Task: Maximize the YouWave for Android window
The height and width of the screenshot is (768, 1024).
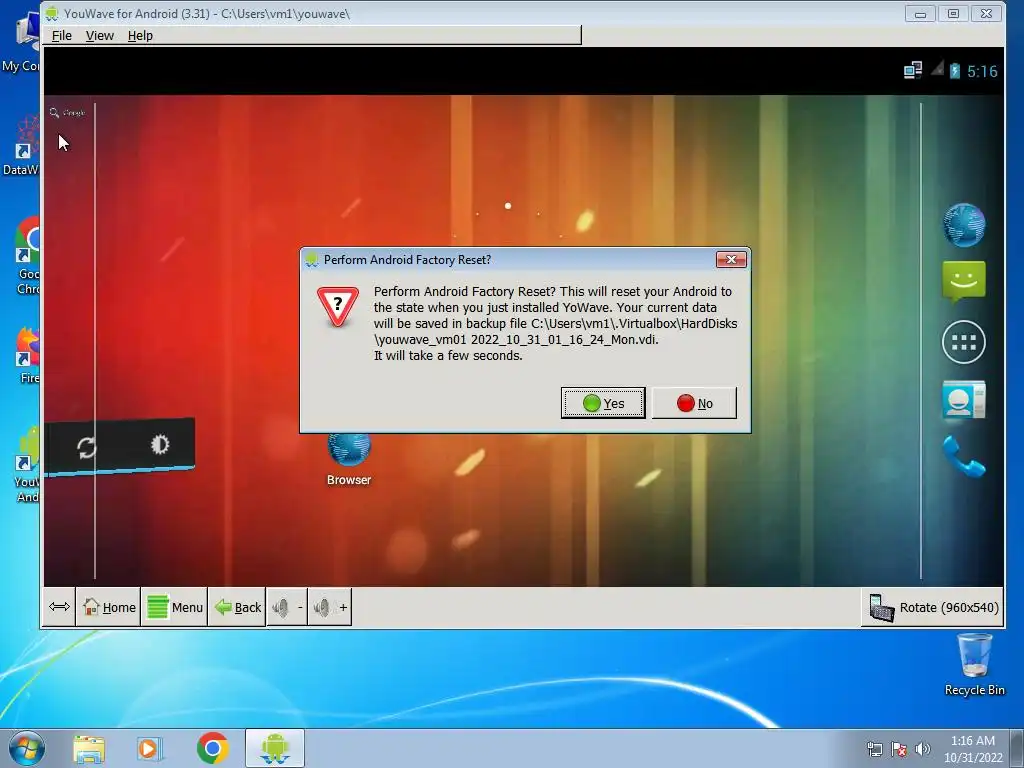Action: pyautogui.click(x=953, y=14)
